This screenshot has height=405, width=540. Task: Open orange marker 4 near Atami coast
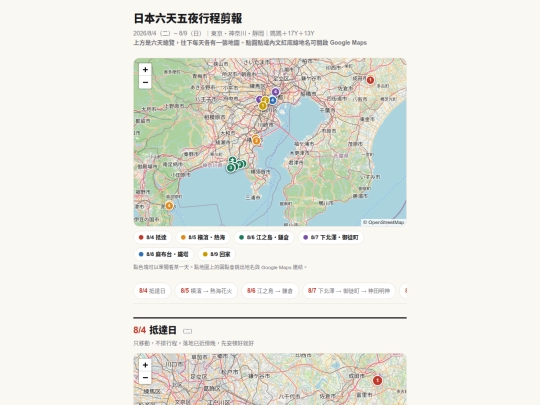click(169, 206)
